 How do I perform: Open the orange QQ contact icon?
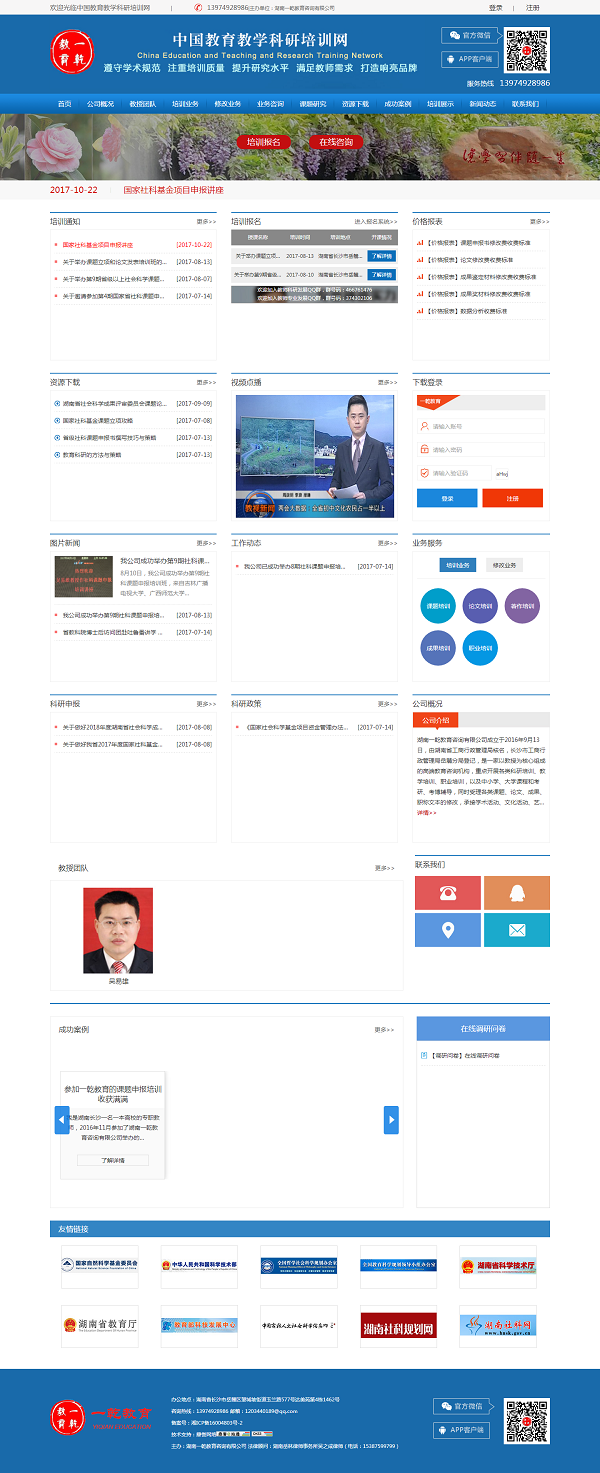tap(517, 892)
